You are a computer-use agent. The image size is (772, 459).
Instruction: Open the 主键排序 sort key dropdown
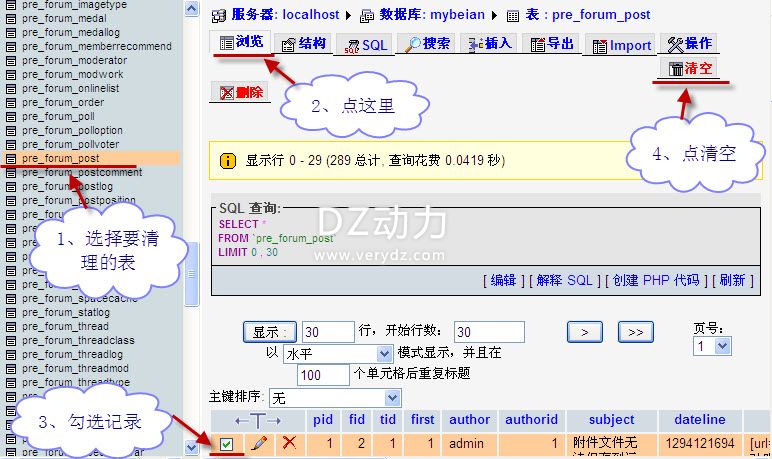(x=335, y=397)
